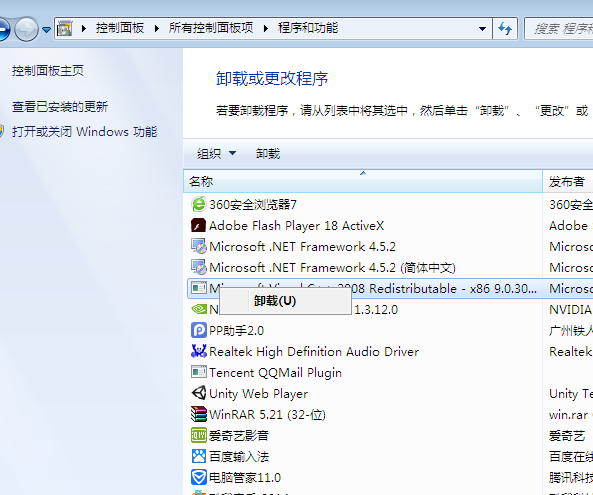Go to 所有控制面板项 in the breadcrumb
This screenshot has width=593, height=495.
click(211, 28)
